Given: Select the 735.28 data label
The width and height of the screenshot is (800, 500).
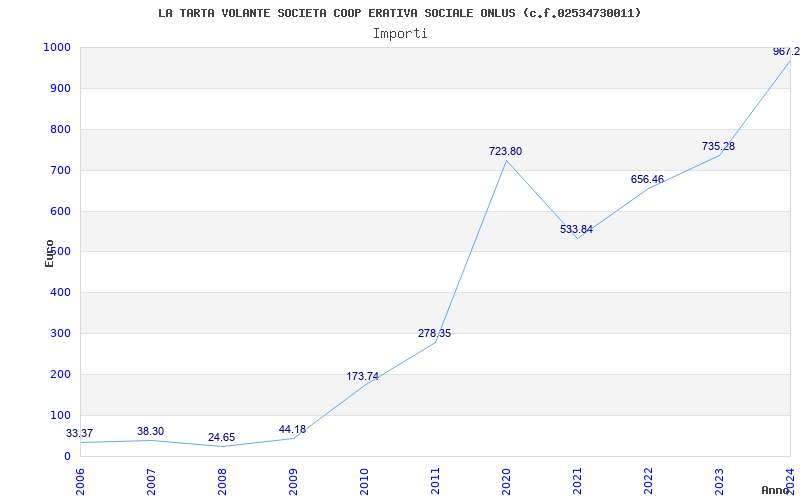Looking at the screenshot, I should [x=718, y=147].
